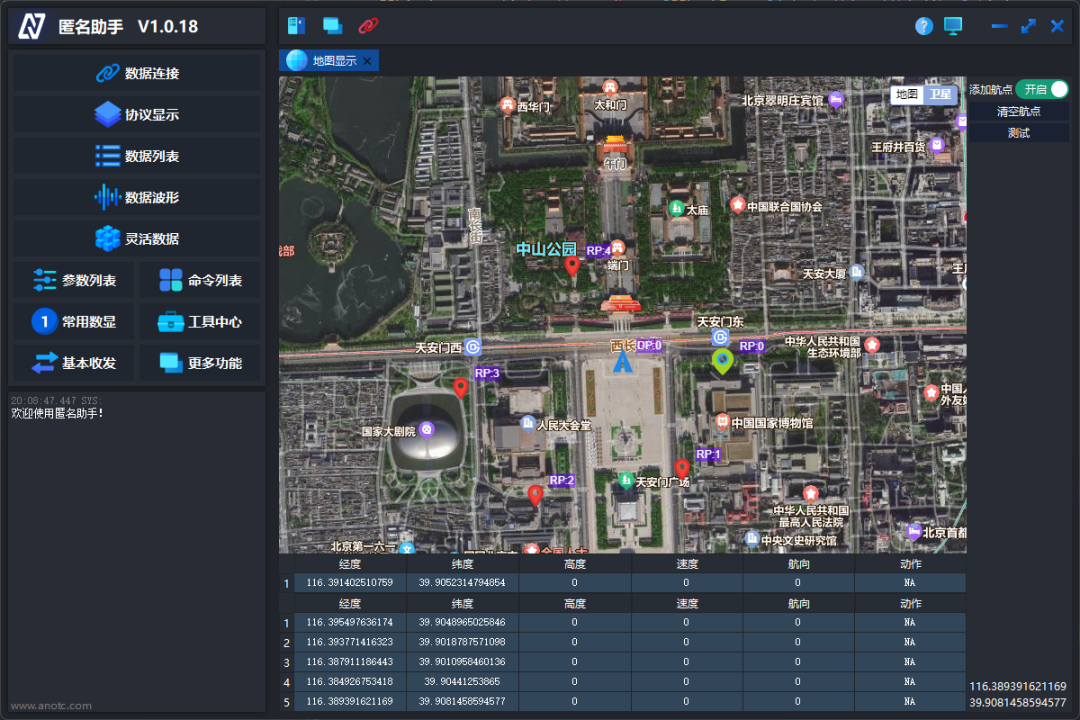Click the 西华门 map marker icon
Image resolution: width=1080 pixels, height=720 pixels.
coord(508,105)
